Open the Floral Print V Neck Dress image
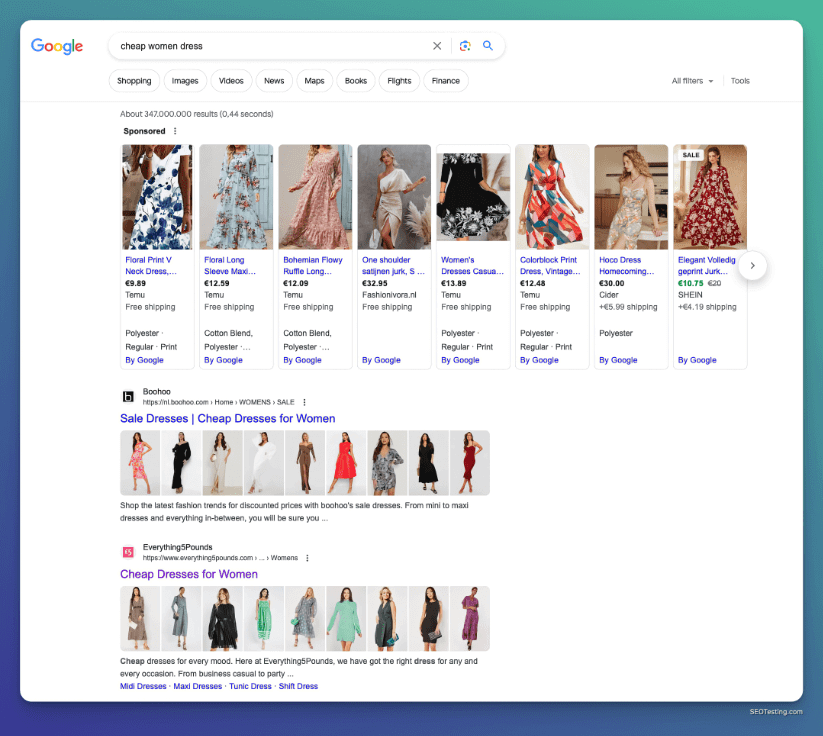This screenshot has height=736, width=823. click(x=157, y=197)
